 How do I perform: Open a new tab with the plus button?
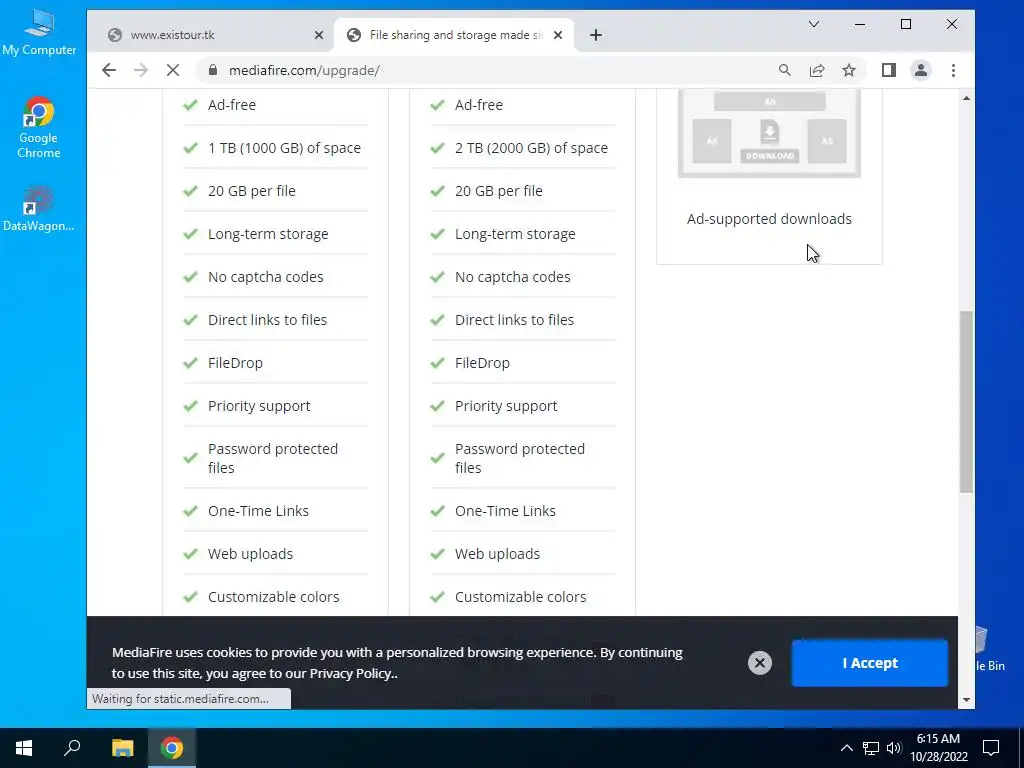coord(596,35)
